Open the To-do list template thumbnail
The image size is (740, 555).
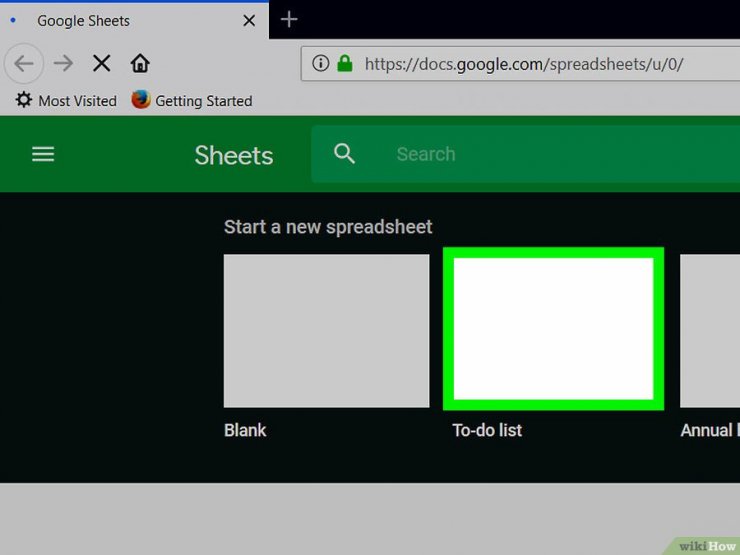[554, 329]
